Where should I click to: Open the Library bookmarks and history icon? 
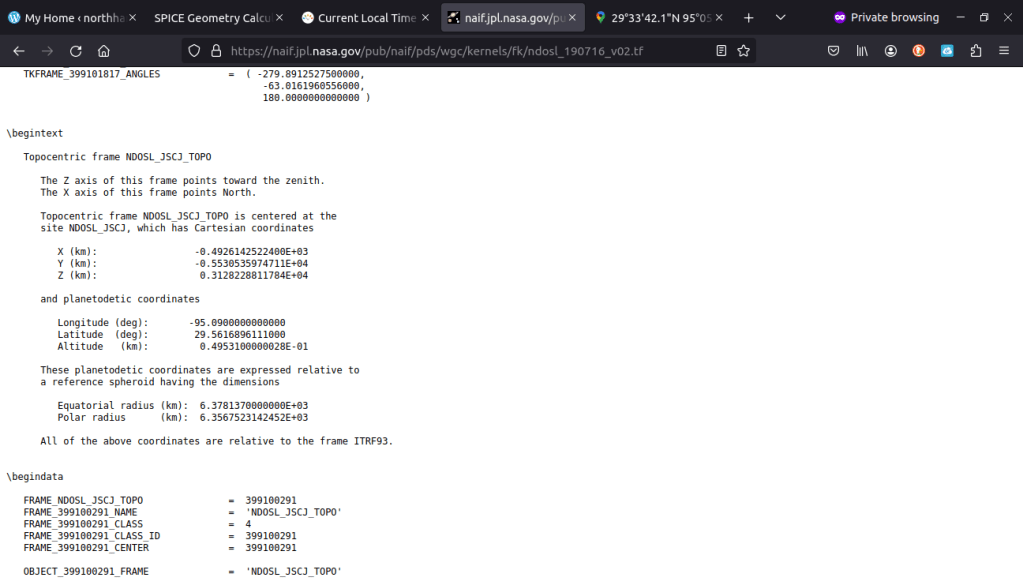click(861, 51)
